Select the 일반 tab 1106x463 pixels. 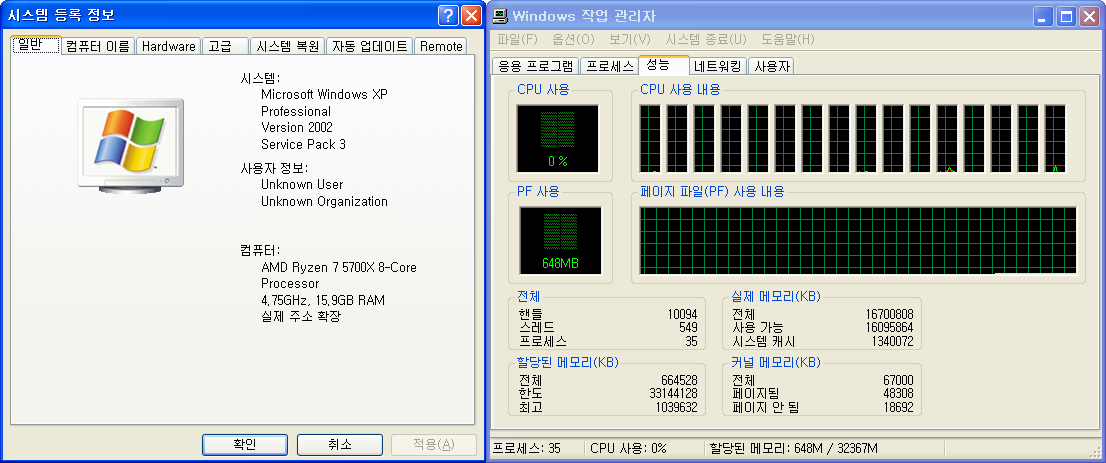[36, 44]
